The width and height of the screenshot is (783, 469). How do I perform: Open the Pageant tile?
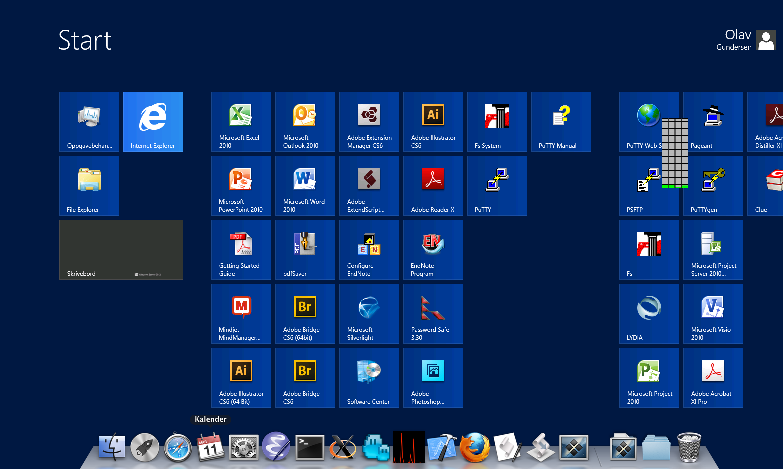tap(713, 121)
